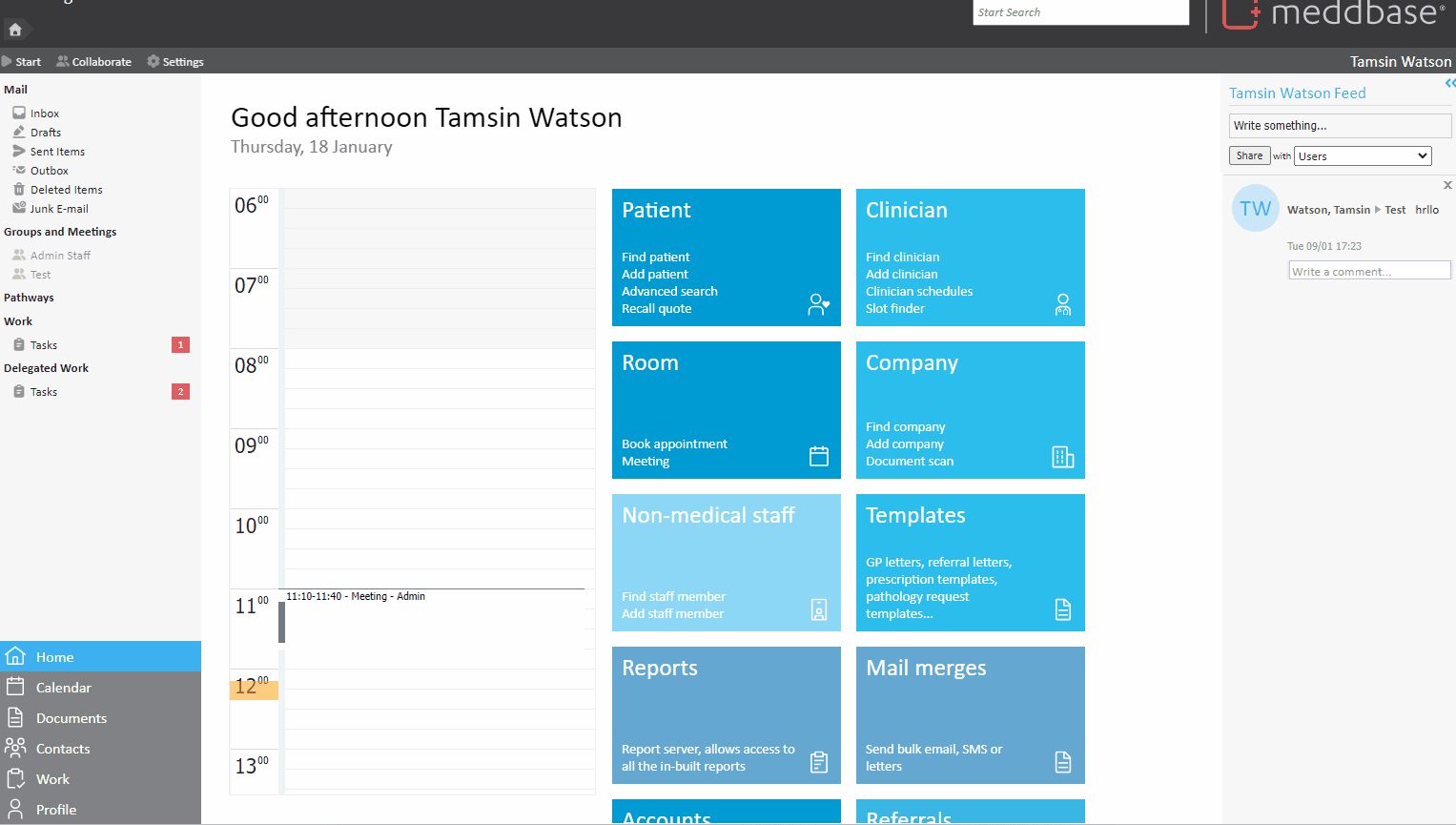Click the home icon in top bar

point(15,30)
